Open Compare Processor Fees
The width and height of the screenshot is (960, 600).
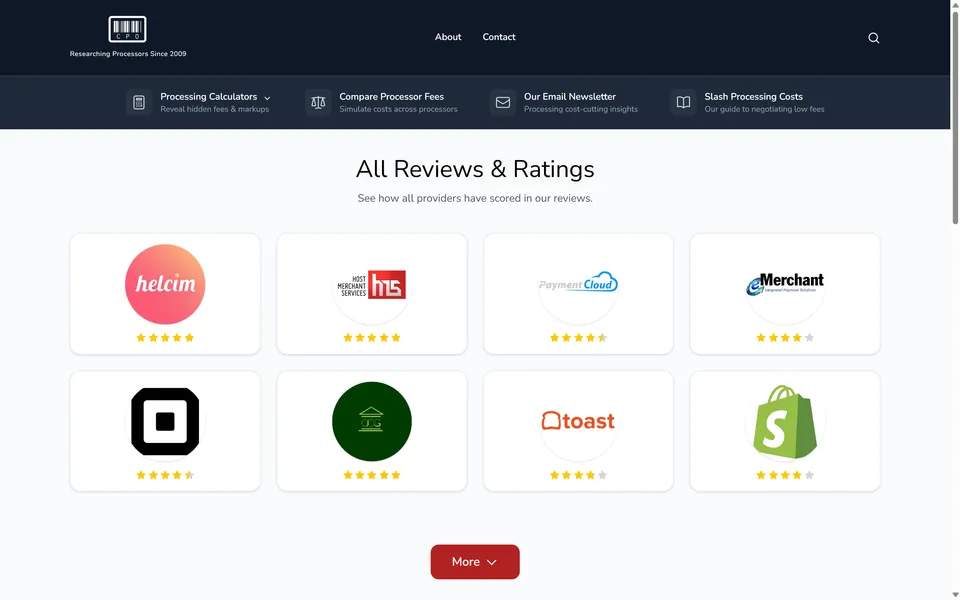point(392,97)
